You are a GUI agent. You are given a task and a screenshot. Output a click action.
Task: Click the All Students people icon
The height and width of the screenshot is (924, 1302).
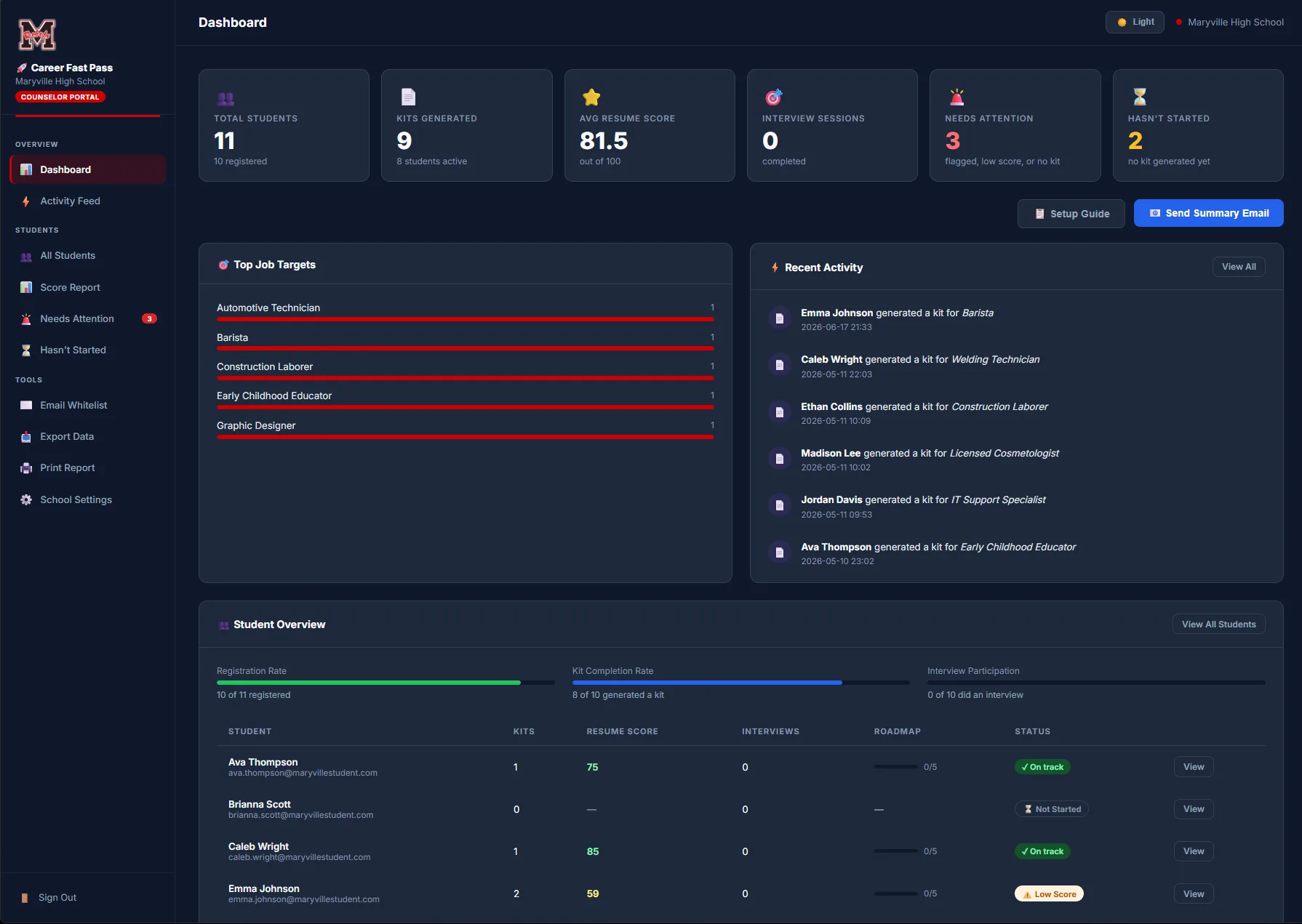(26, 256)
